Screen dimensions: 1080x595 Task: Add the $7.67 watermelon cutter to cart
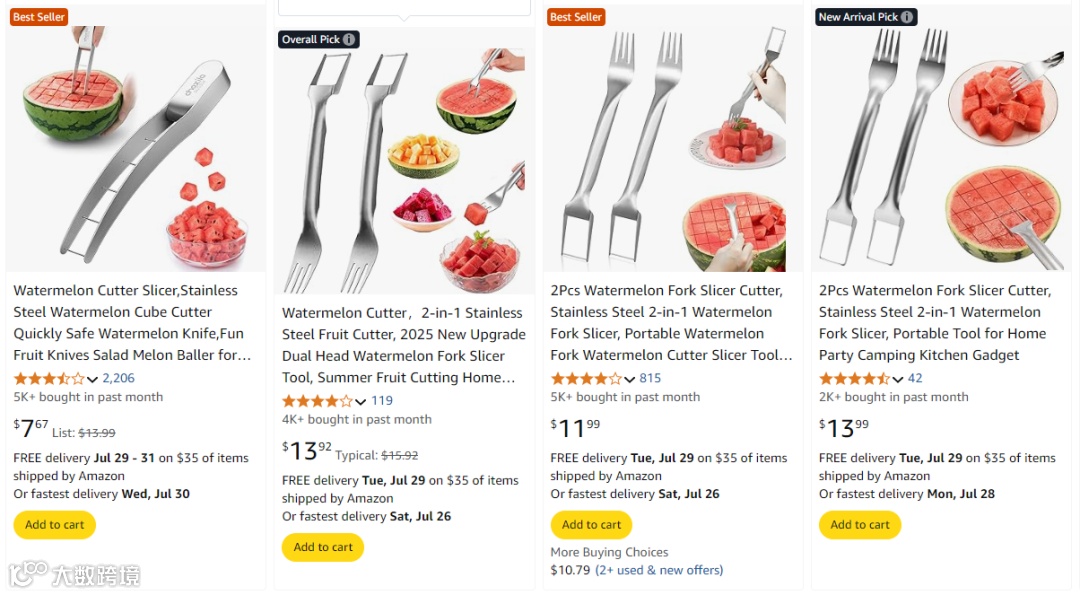pos(54,525)
